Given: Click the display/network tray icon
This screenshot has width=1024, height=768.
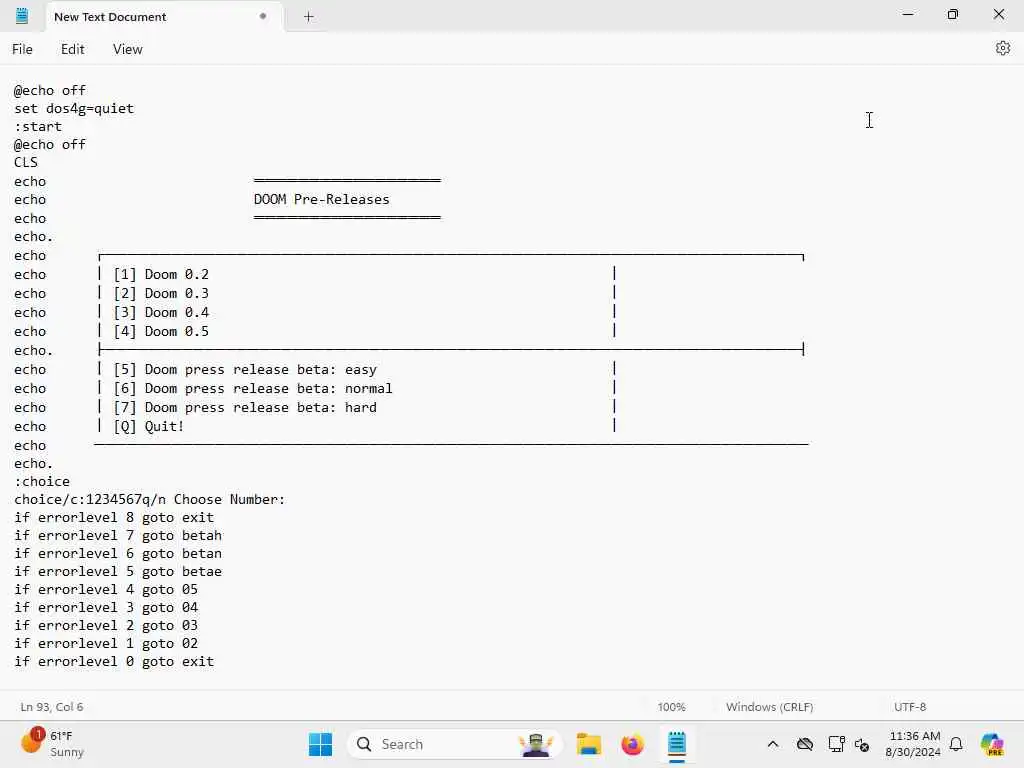Looking at the screenshot, I should pyautogui.click(x=836, y=744).
